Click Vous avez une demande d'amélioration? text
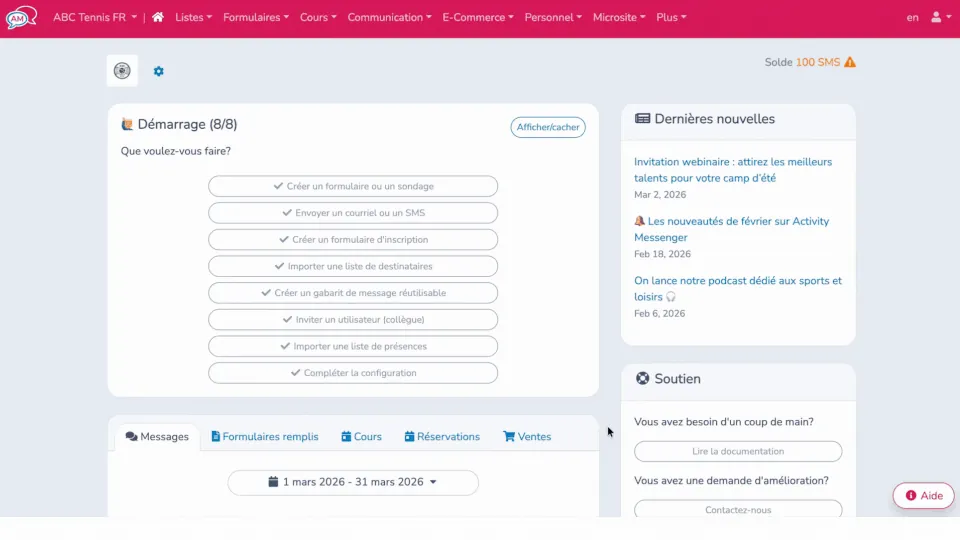960x540 pixels. [731, 481]
